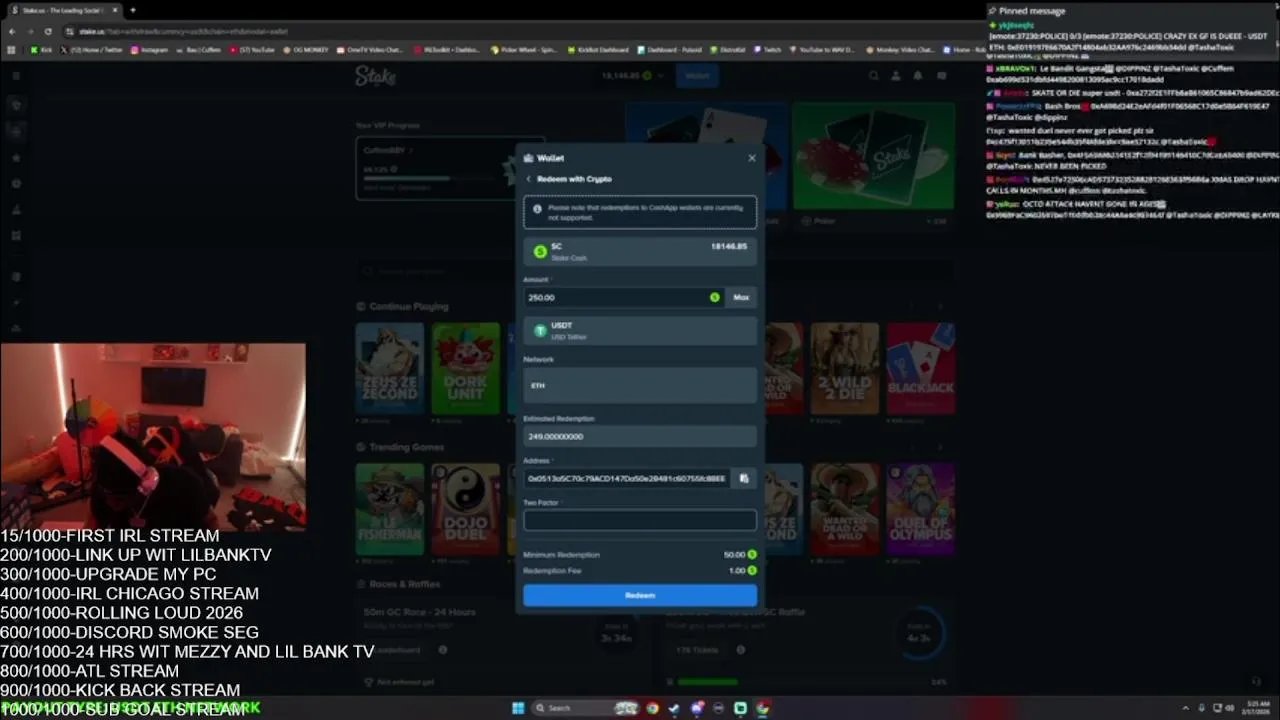Click the Max amount button

tap(741, 297)
